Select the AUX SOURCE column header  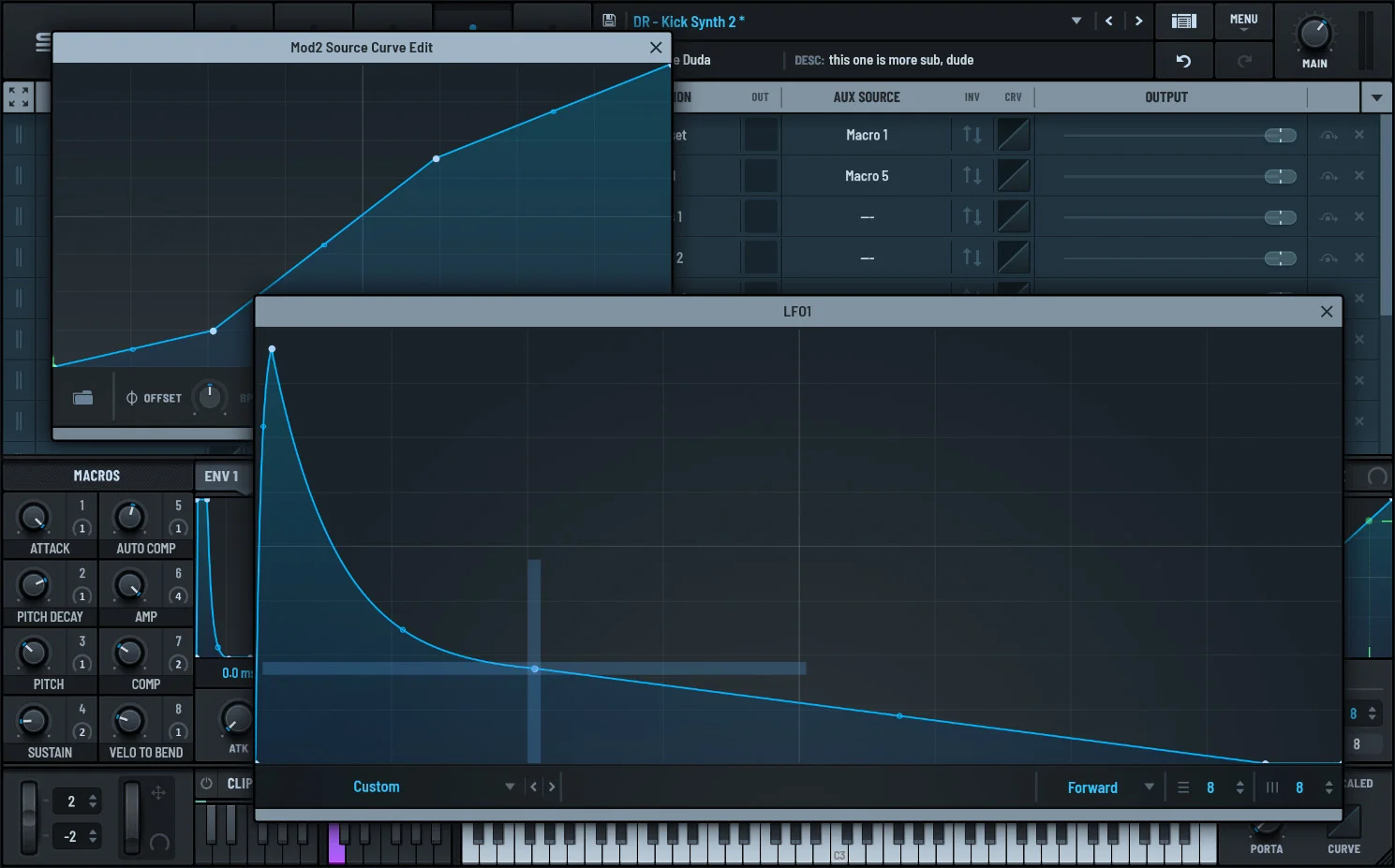pos(867,97)
